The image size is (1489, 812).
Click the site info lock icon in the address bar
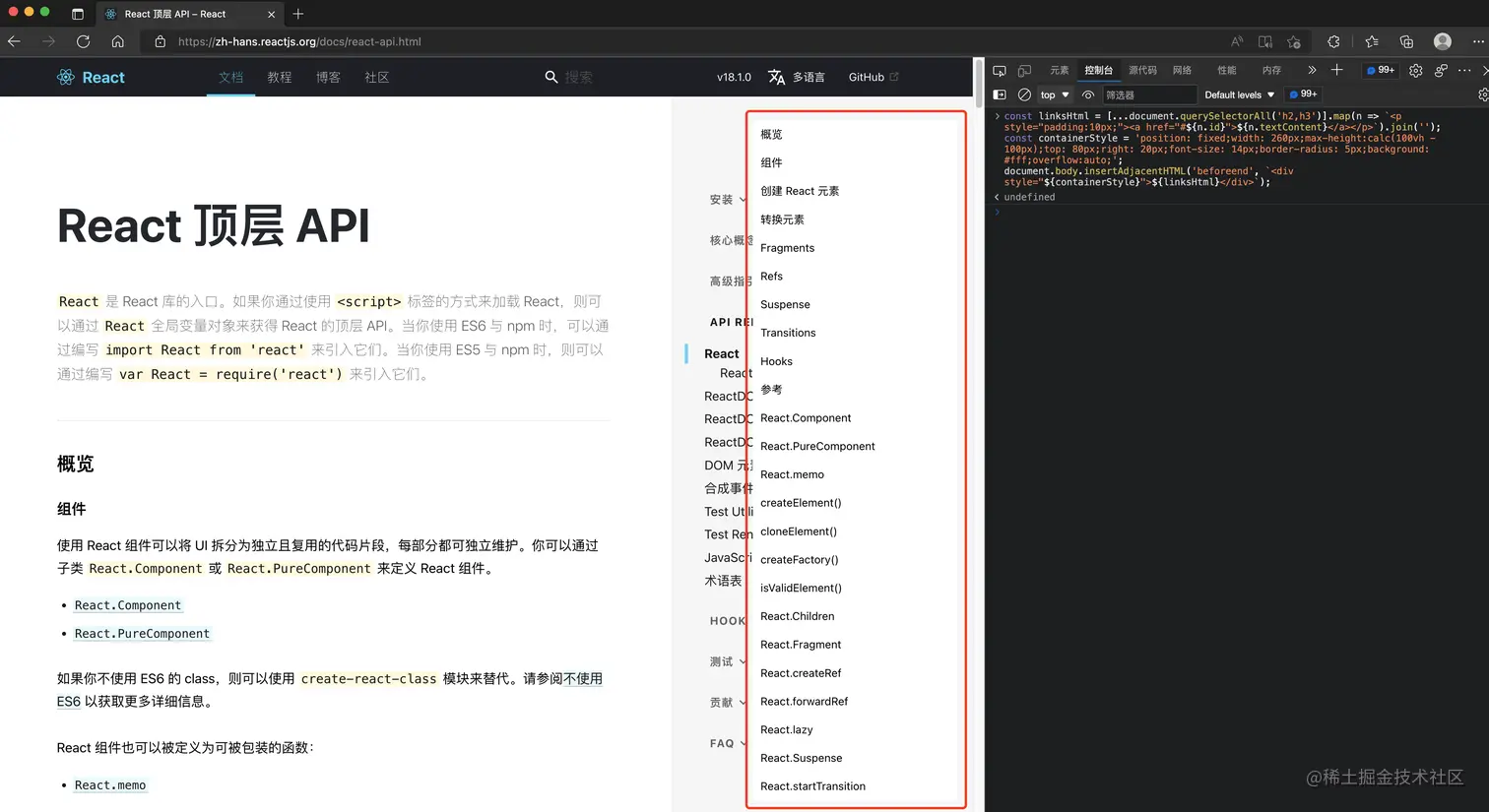161,41
